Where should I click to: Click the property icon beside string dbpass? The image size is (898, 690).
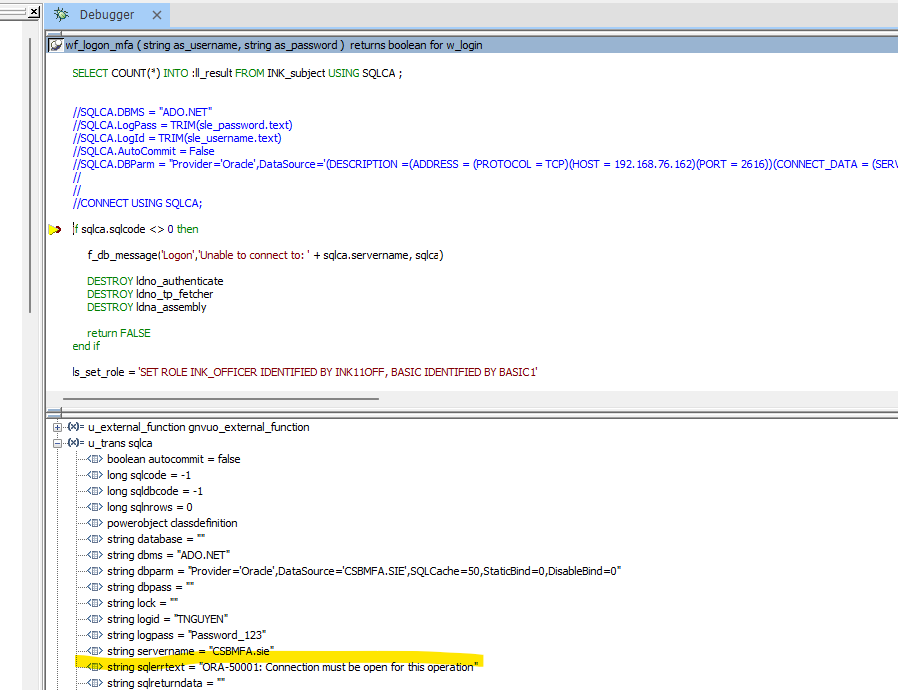click(95, 588)
